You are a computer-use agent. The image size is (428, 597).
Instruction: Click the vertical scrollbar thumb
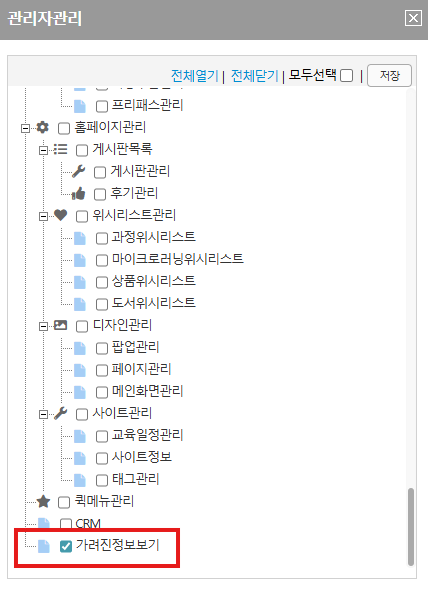pyautogui.click(x=410, y=527)
